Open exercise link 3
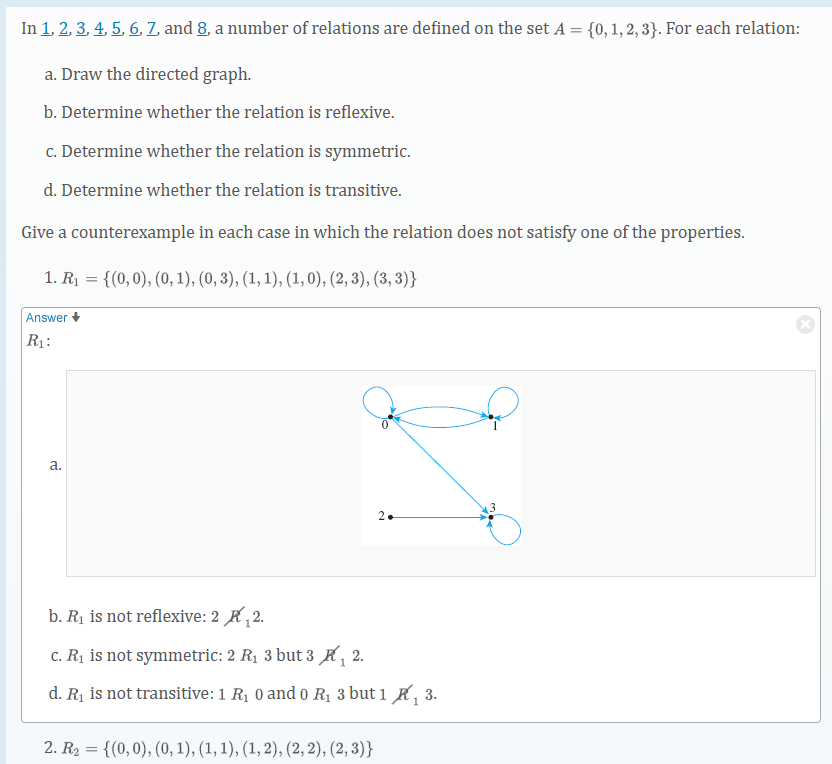 tap(81, 28)
